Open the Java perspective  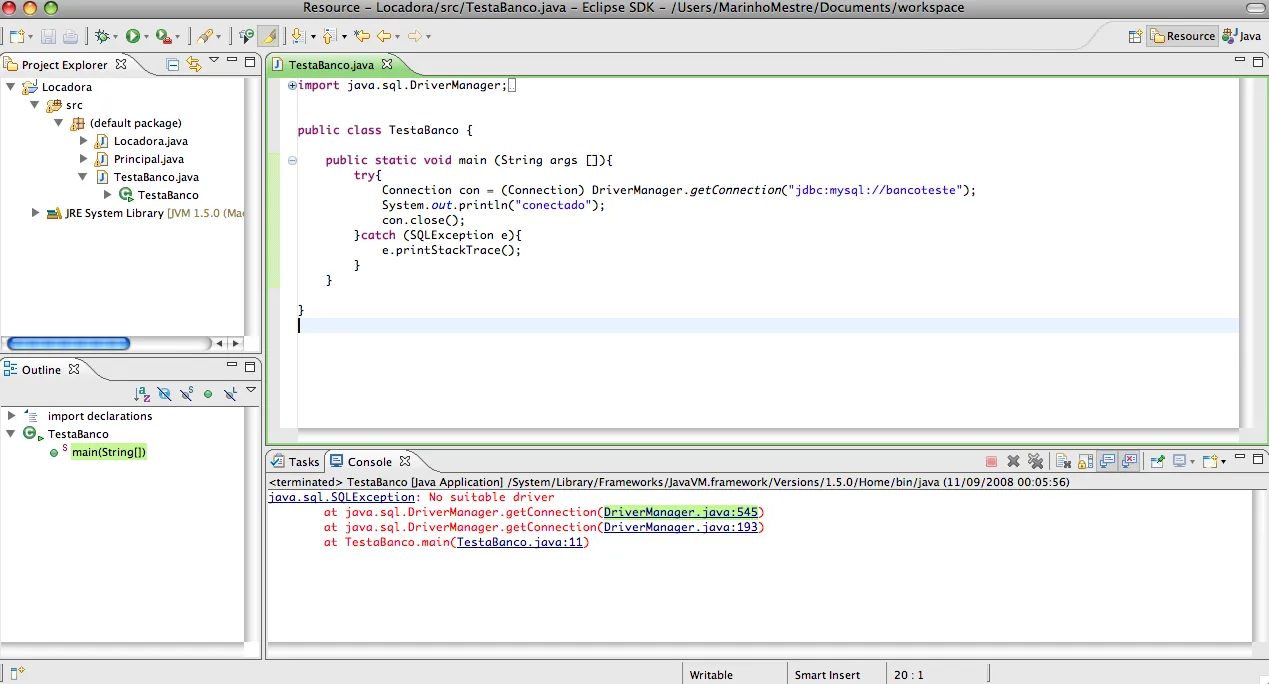pyautogui.click(x=1242, y=36)
